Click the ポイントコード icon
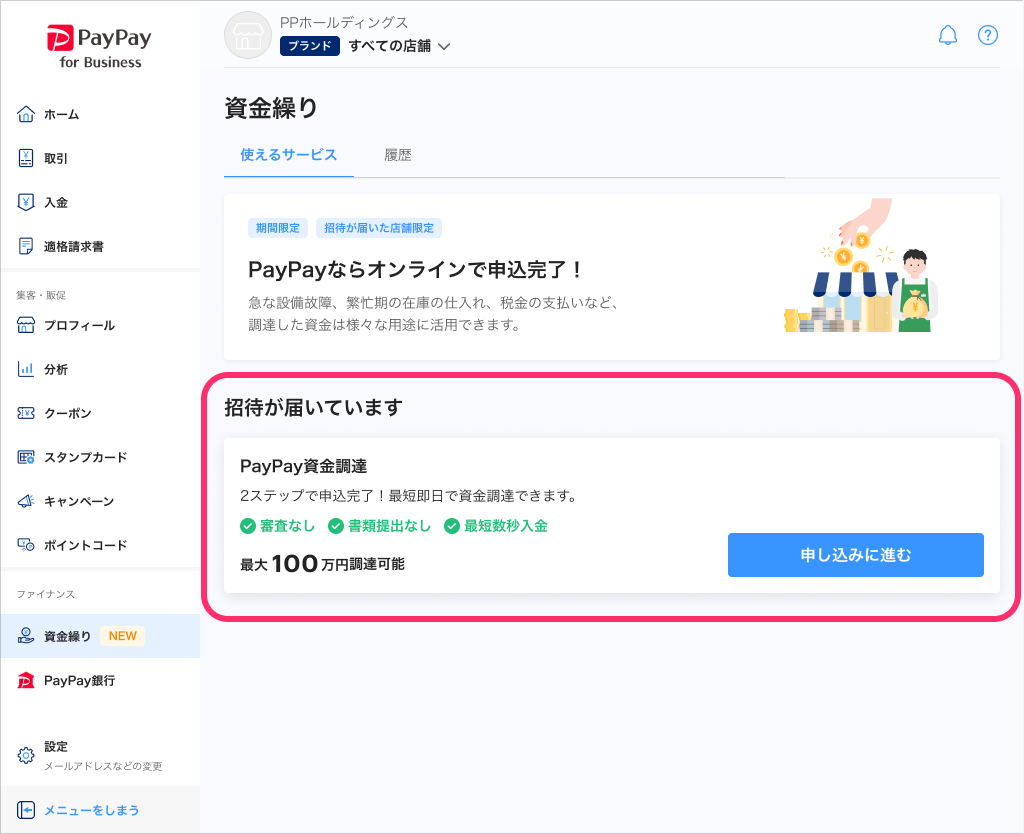 pyautogui.click(x=25, y=545)
